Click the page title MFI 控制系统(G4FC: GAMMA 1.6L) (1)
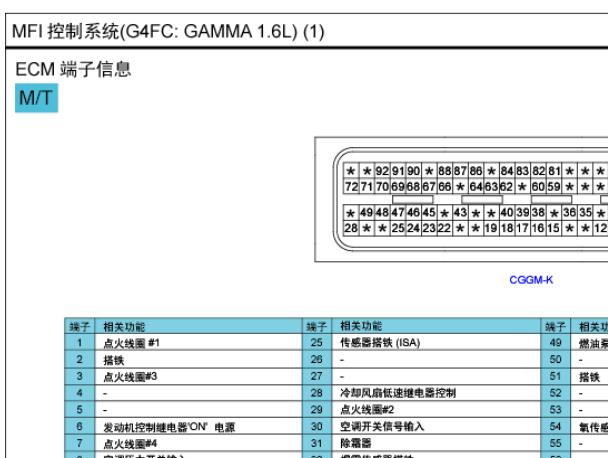The width and height of the screenshot is (608, 458). [168, 31]
